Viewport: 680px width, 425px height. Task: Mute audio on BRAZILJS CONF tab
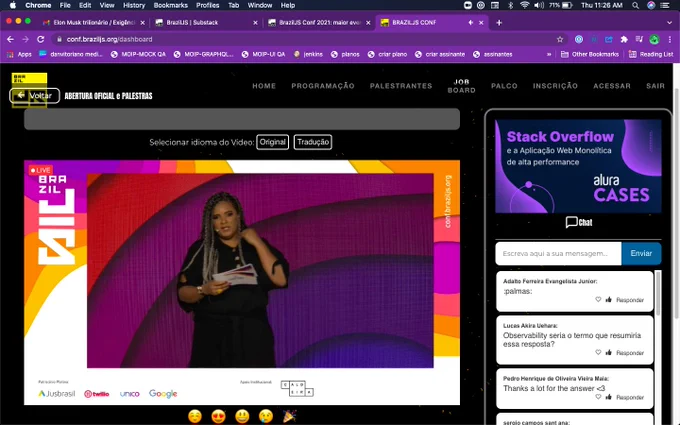click(471, 23)
